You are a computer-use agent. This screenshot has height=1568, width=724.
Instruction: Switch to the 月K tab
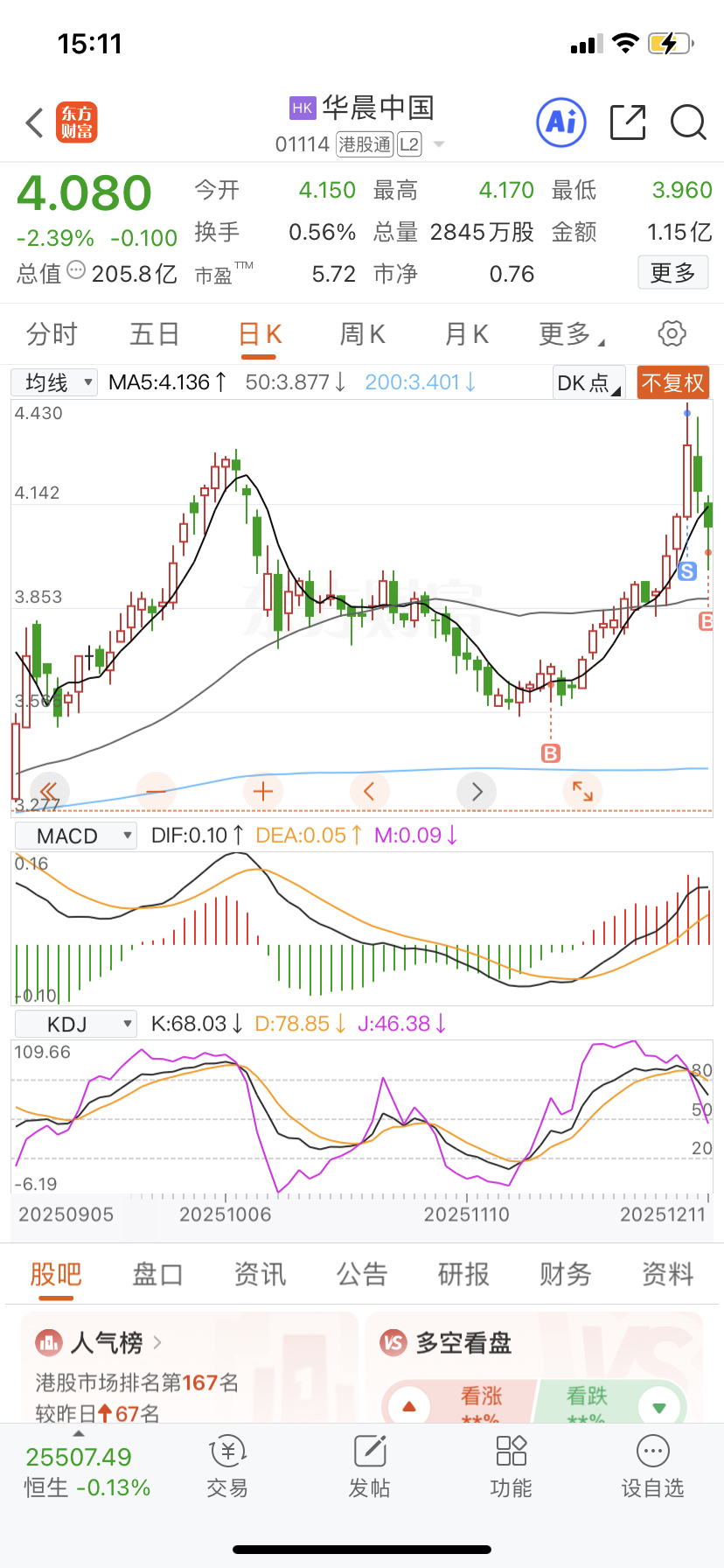point(466,334)
